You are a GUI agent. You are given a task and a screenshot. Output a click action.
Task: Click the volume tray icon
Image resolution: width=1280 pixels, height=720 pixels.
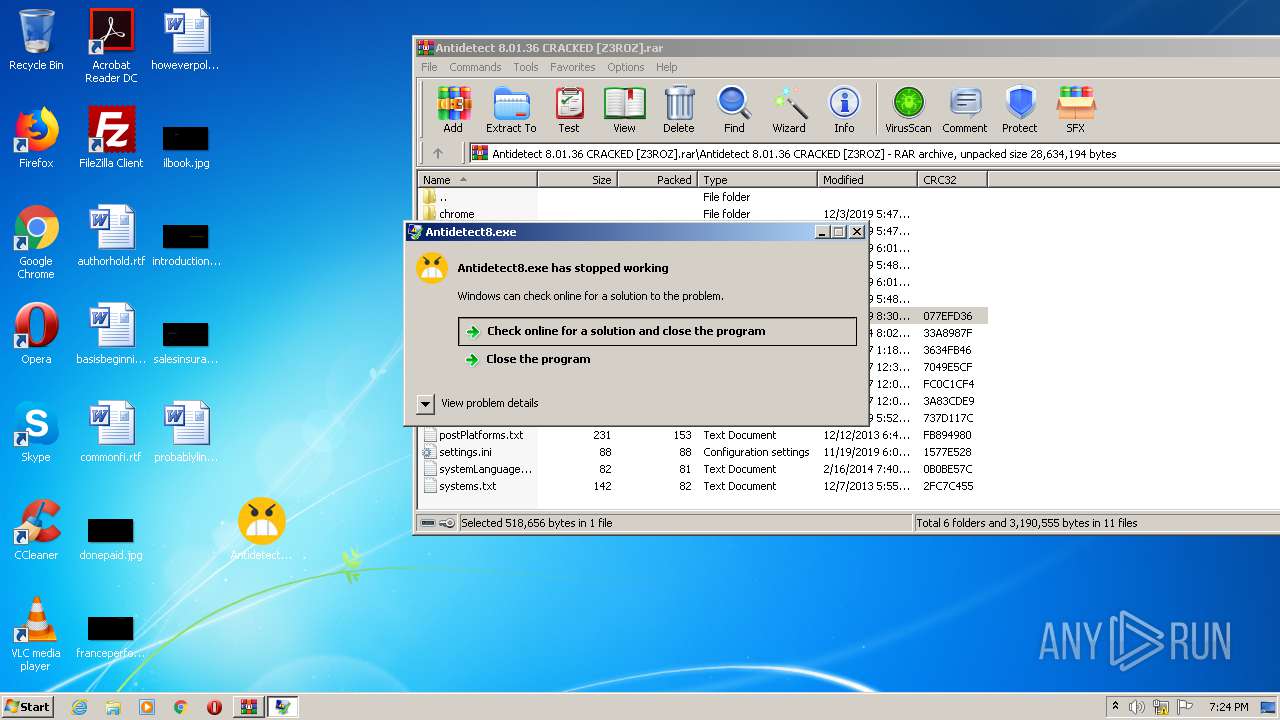(1137, 707)
